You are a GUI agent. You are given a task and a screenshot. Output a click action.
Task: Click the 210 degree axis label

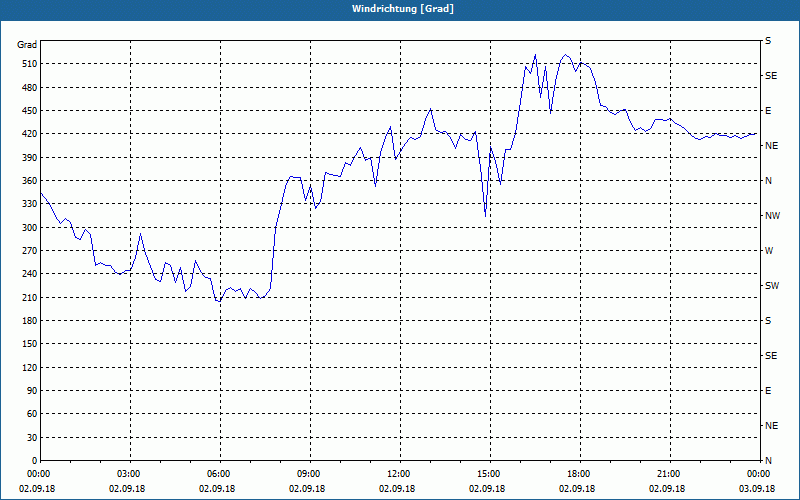(x=29, y=297)
